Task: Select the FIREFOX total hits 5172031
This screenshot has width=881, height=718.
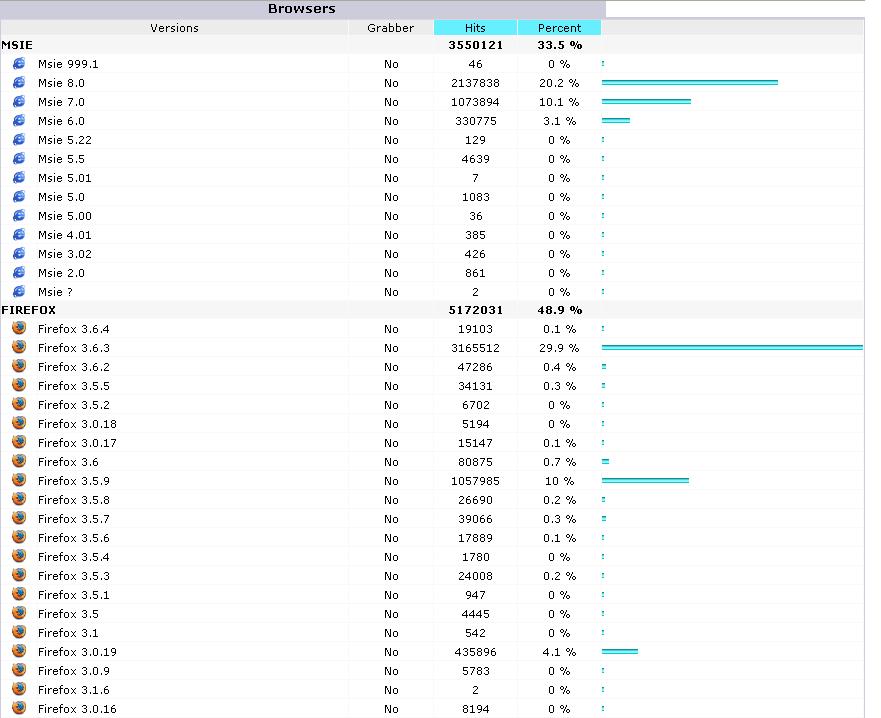Action: pyautogui.click(x=475, y=310)
